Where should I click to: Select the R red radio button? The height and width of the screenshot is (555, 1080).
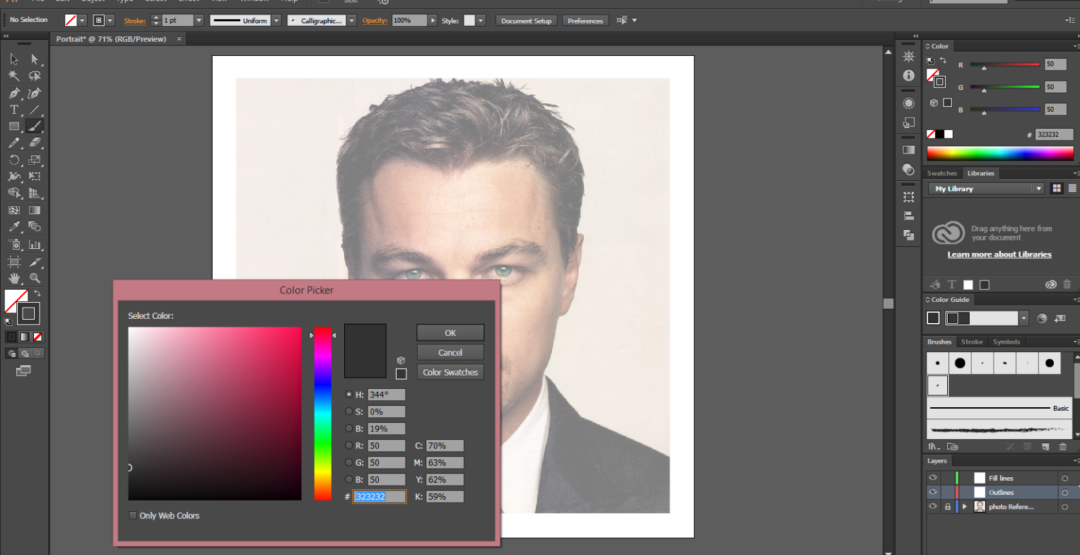coord(349,446)
